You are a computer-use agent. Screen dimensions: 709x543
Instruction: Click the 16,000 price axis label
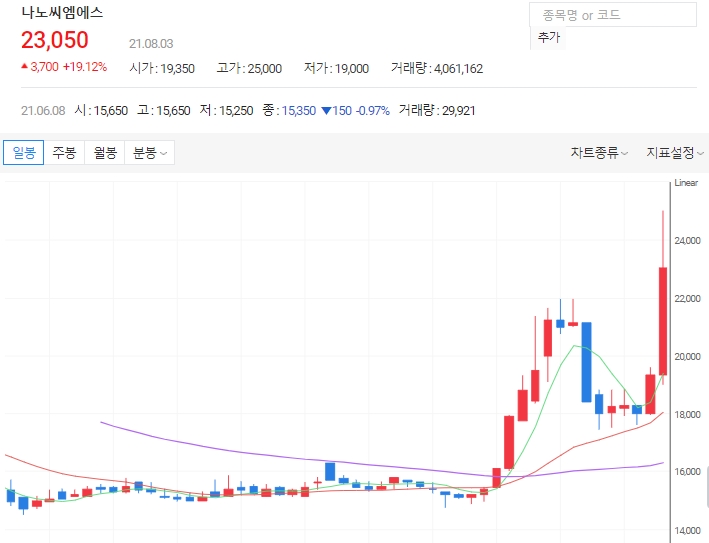point(687,472)
